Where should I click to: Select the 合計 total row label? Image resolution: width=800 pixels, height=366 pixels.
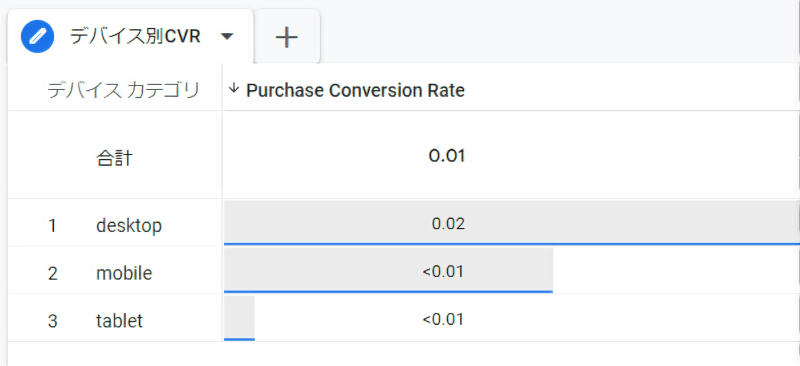pyautogui.click(x=114, y=158)
